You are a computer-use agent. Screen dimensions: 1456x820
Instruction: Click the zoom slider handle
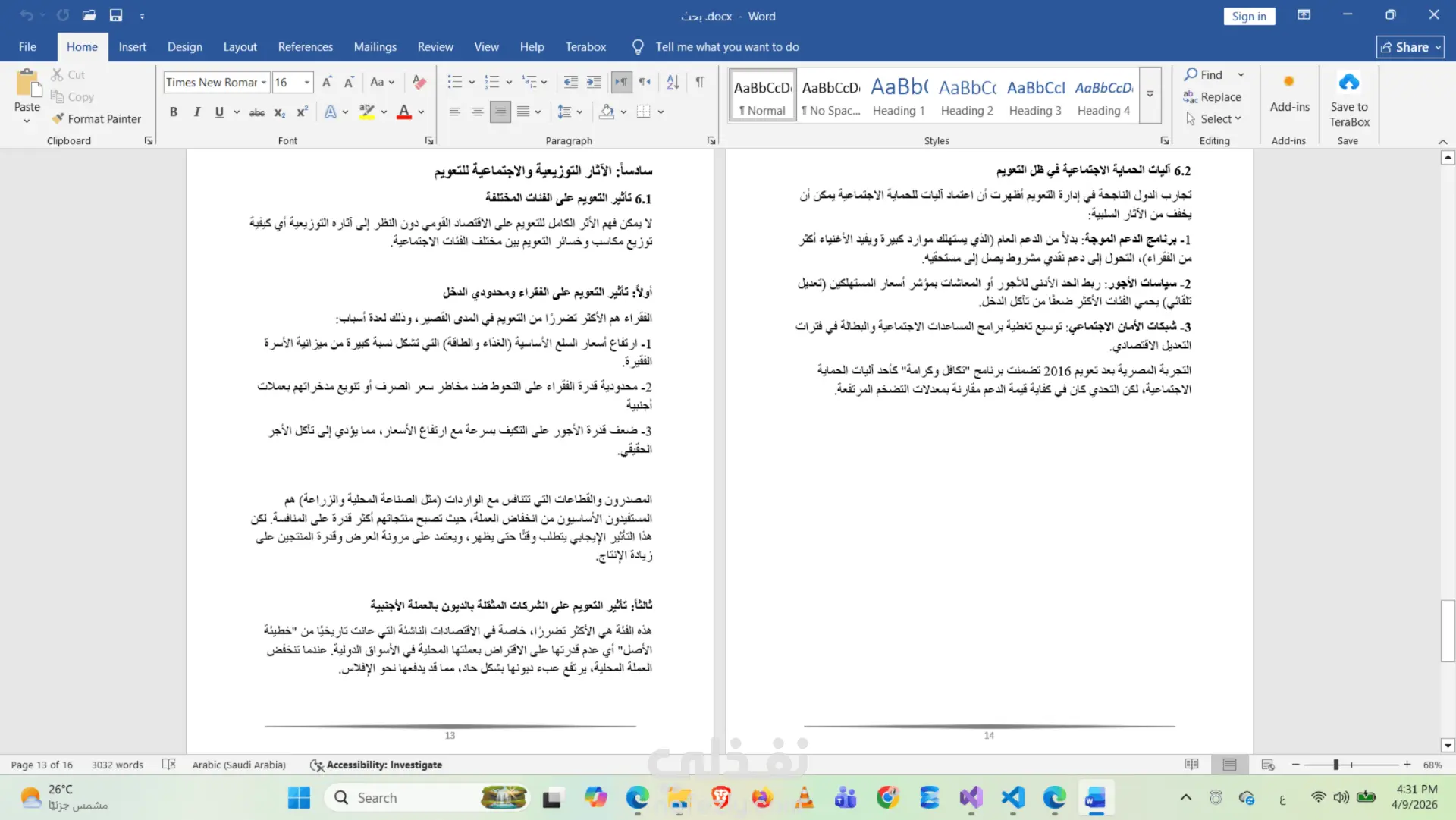pyautogui.click(x=1336, y=765)
